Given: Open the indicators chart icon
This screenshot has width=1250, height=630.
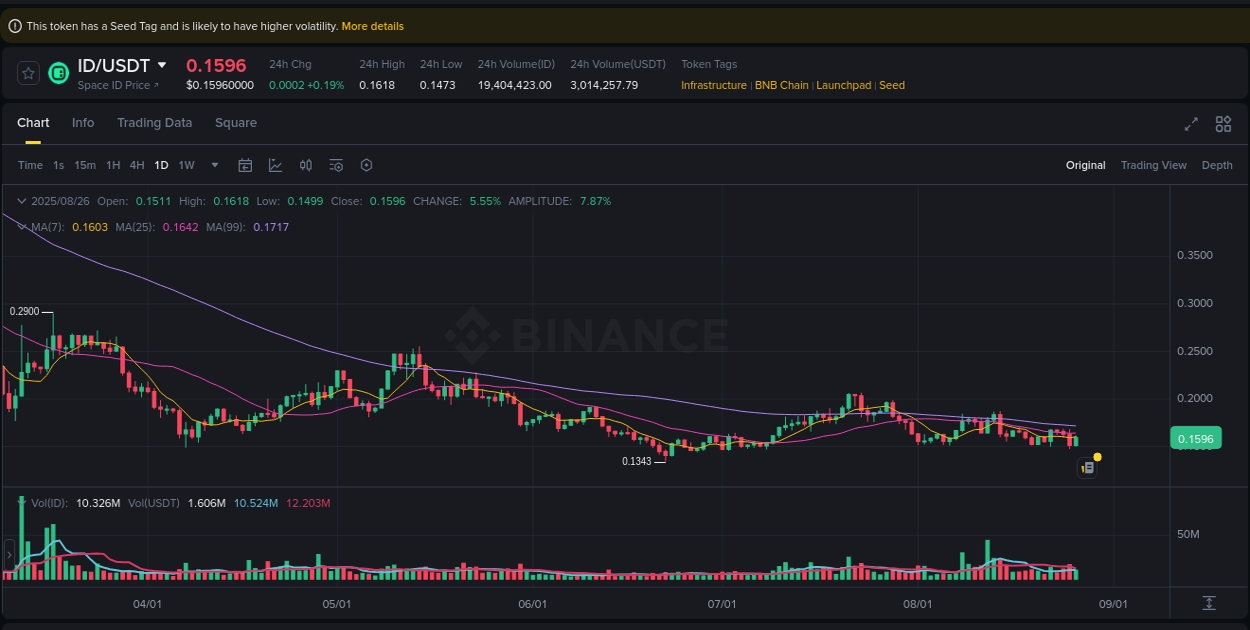Looking at the screenshot, I should (275, 165).
